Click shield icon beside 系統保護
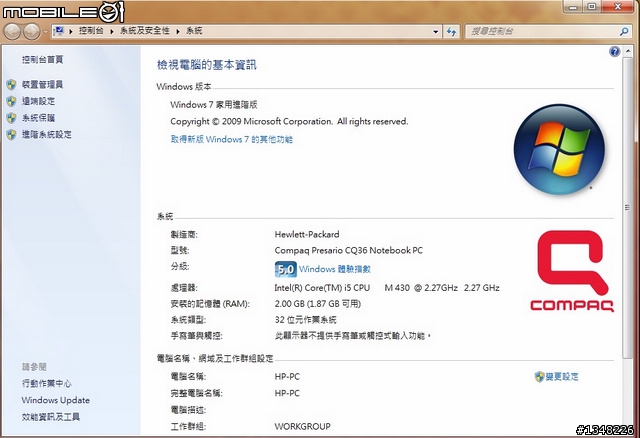The width and height of the screenshot is (640, 438). pyautogui.click(x=11, y=118)
